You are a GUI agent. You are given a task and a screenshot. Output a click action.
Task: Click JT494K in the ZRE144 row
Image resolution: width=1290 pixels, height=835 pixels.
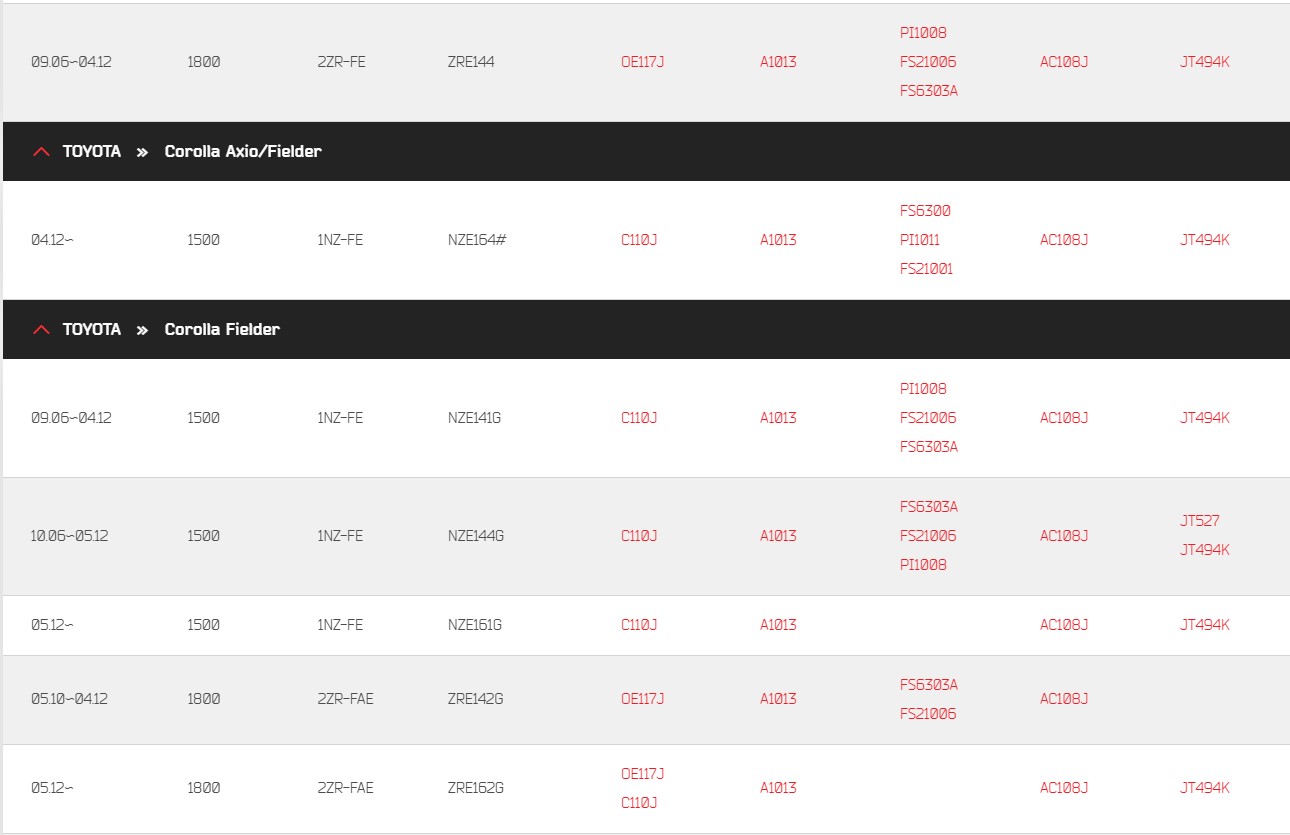point(1204,62)
